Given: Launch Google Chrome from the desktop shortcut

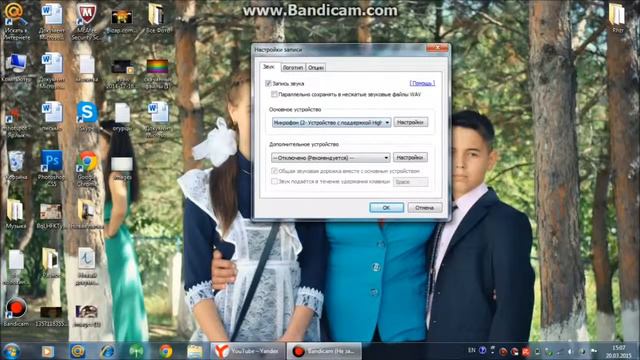Looking at the screenshot, I should point(87,168).
